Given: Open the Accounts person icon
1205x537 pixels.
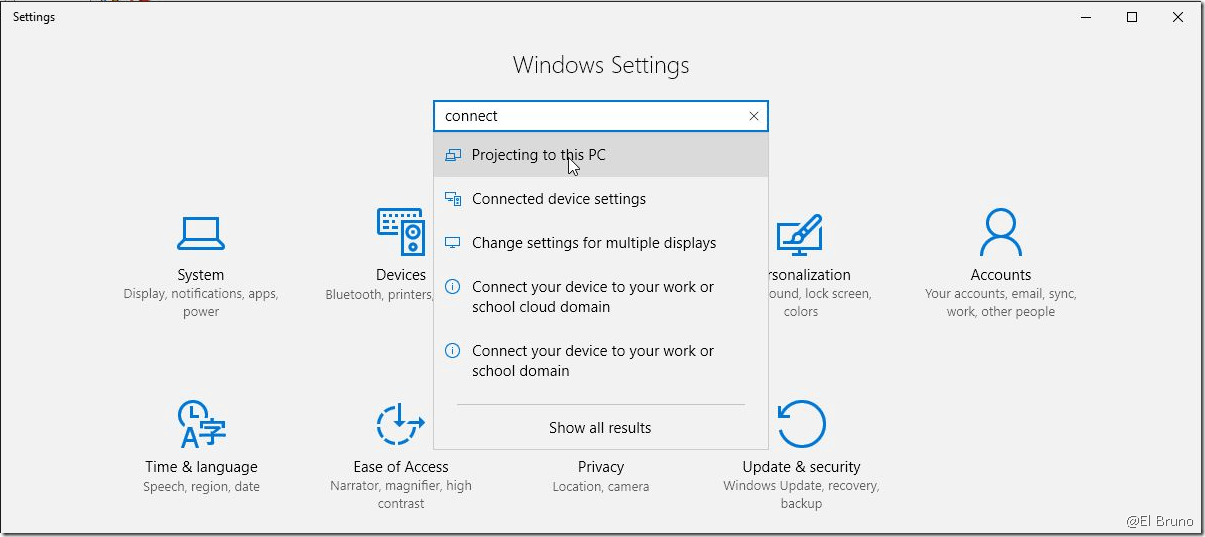Looking at the screenshot, I should (1000, 234).
